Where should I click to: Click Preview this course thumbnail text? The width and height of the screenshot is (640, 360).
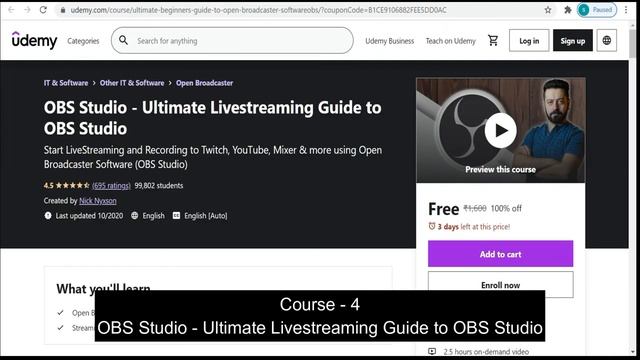click(500, 169)
